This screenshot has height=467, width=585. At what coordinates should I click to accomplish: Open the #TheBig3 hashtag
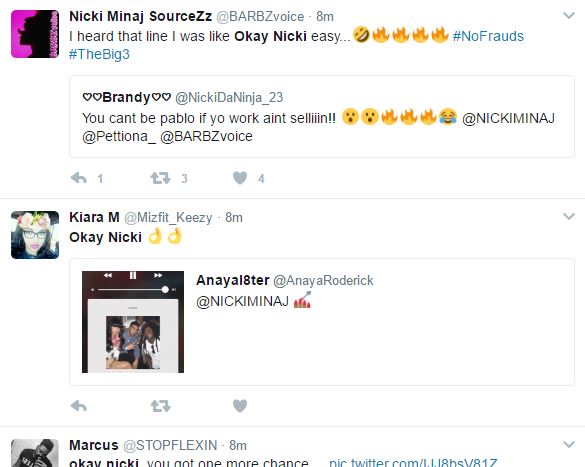99,54
